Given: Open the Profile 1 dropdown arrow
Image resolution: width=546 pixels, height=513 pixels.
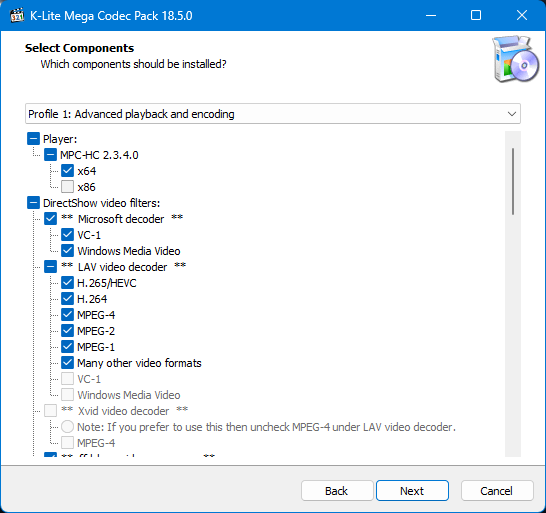Looking at the screenshot, I should point(512,114).
